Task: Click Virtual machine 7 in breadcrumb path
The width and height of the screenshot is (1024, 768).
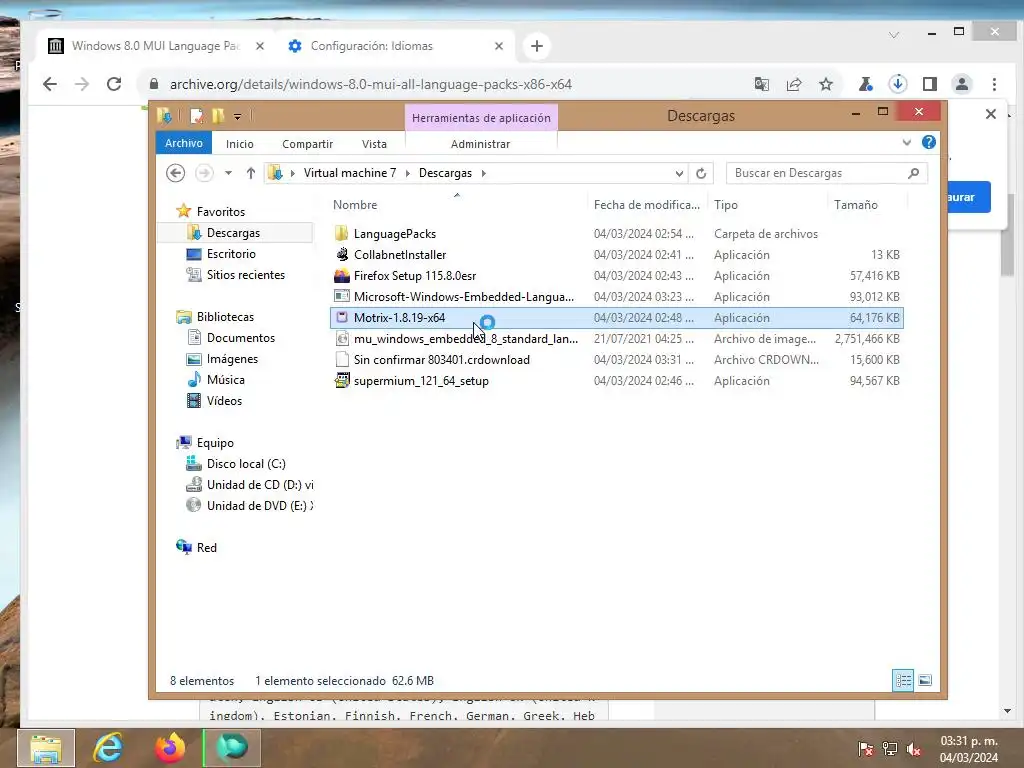Action: pos(350,173)
